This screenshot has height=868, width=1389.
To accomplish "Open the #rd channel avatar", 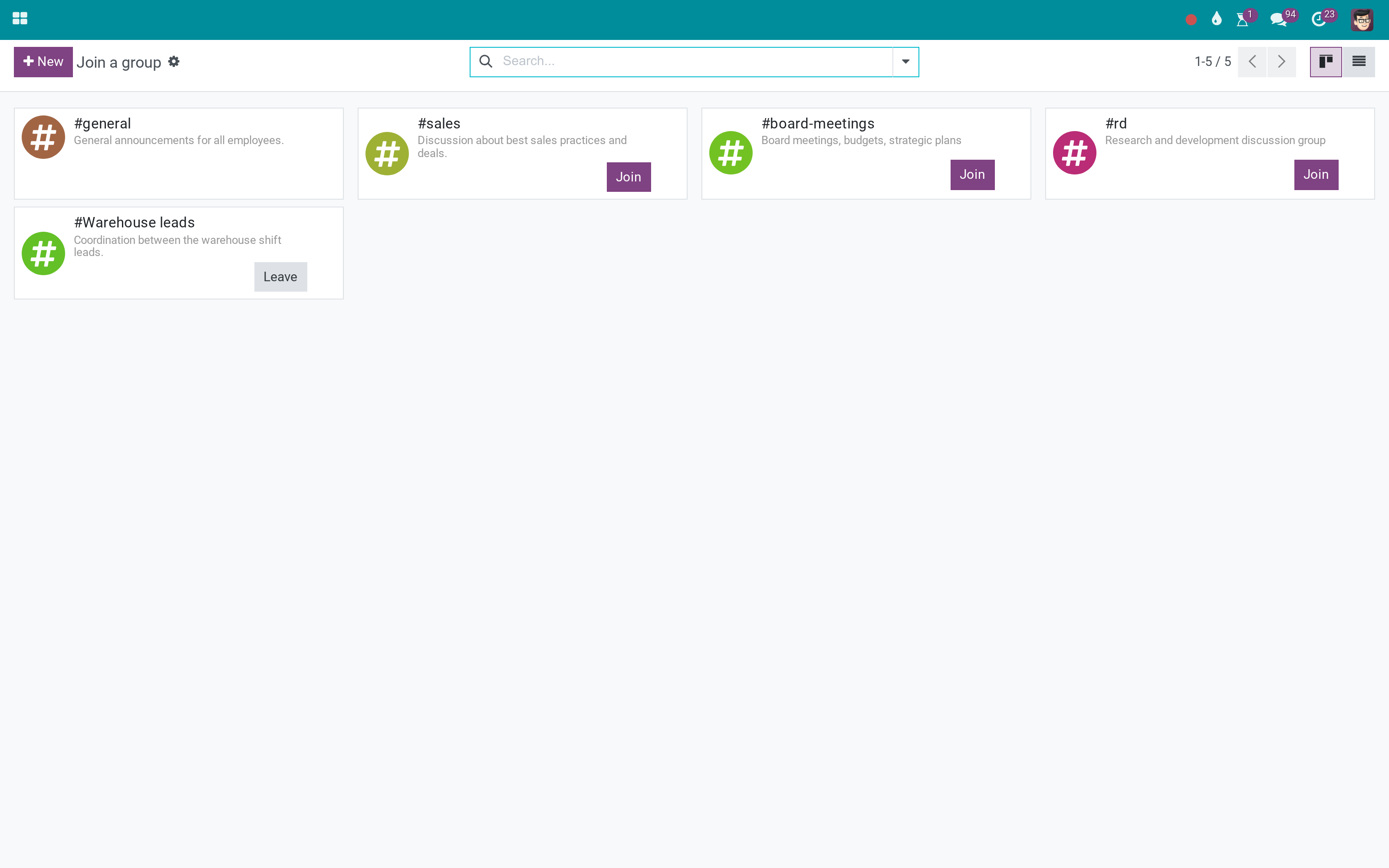I will (1074, 153).
